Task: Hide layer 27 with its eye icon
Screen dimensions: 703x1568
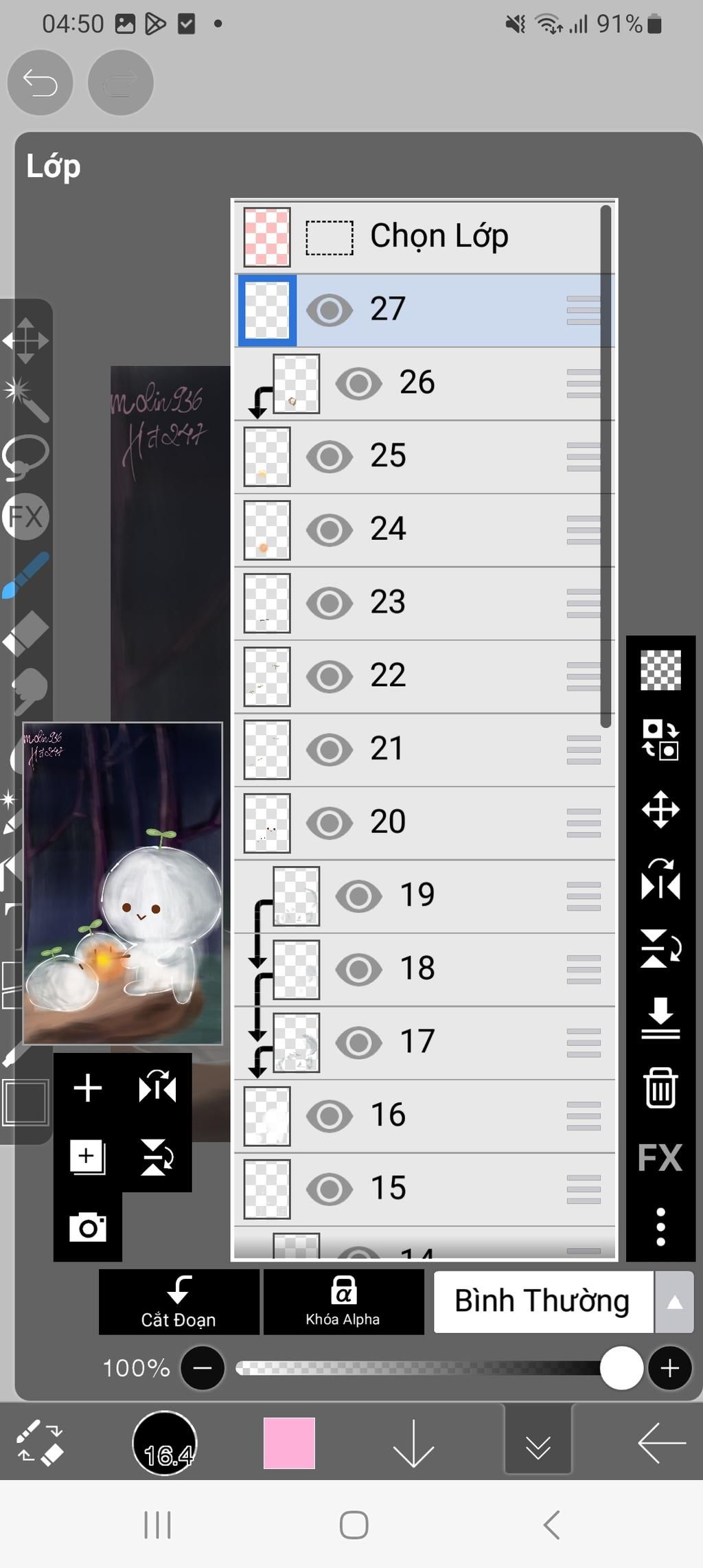Action: [x=329, y=310]
